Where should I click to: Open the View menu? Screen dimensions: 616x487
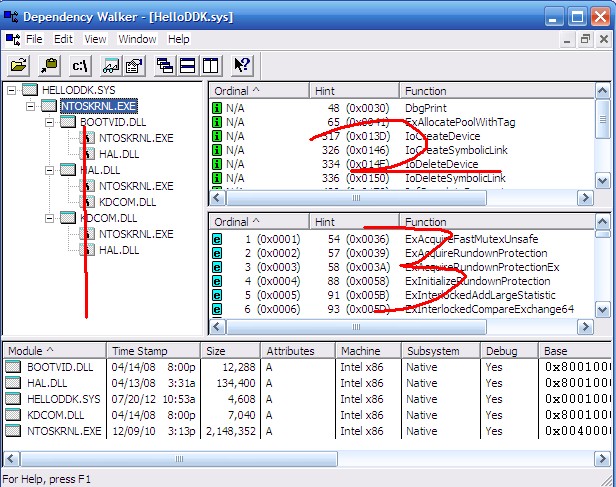pyautogui.click(x=95, y=39)
